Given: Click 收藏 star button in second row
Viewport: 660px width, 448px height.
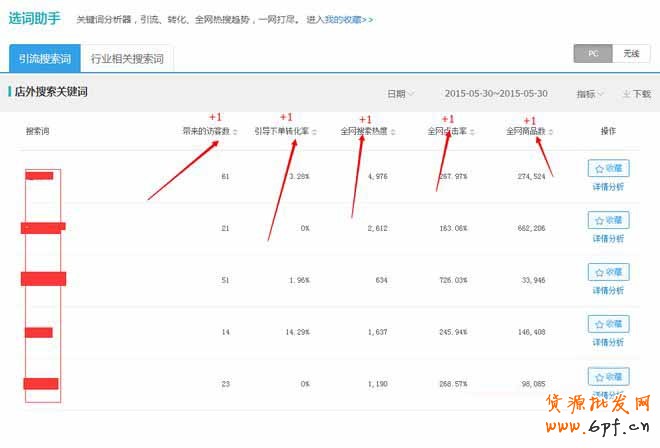Looking at the screenshot, I should (608, 220).
